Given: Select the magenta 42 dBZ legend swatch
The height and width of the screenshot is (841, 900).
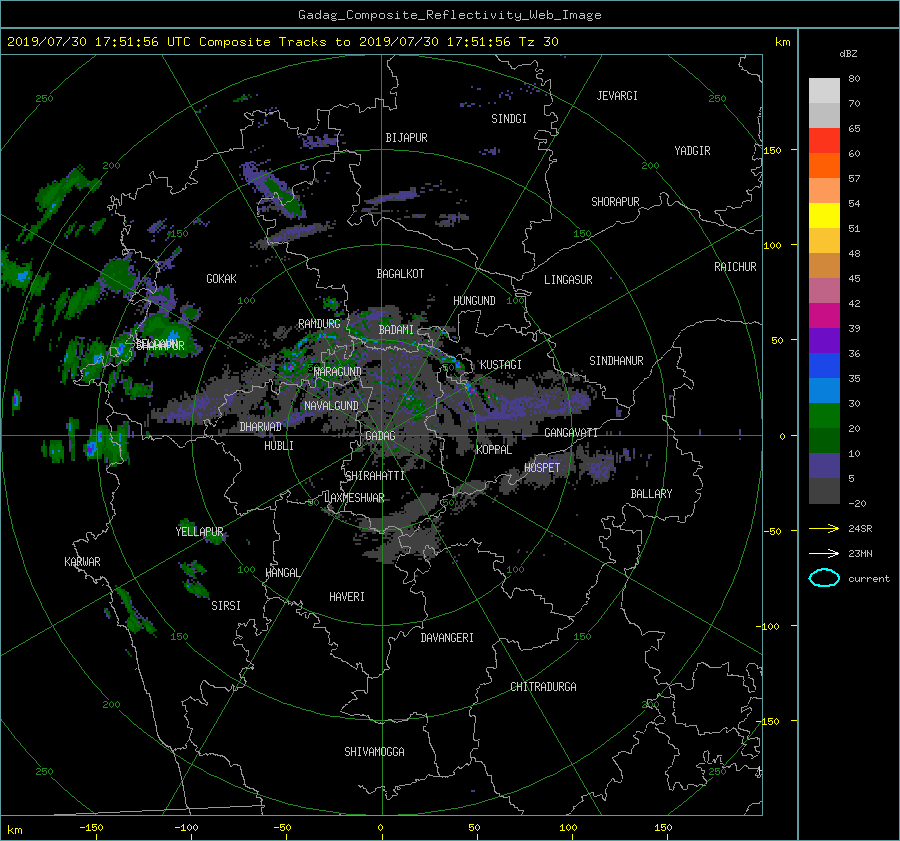Looking at the screenshot, I should [x=824, y=315].
